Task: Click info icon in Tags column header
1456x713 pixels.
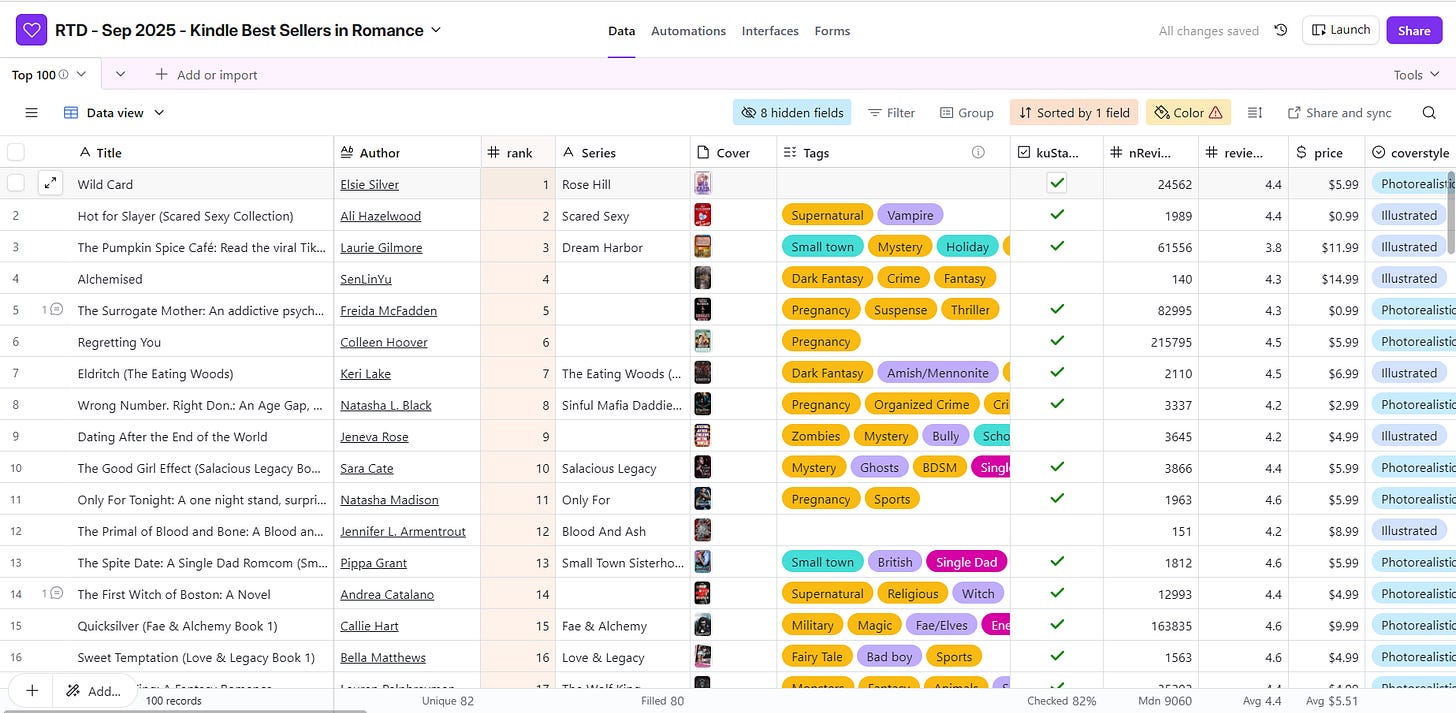Action: pyautogui.click(x=978, y=152)
